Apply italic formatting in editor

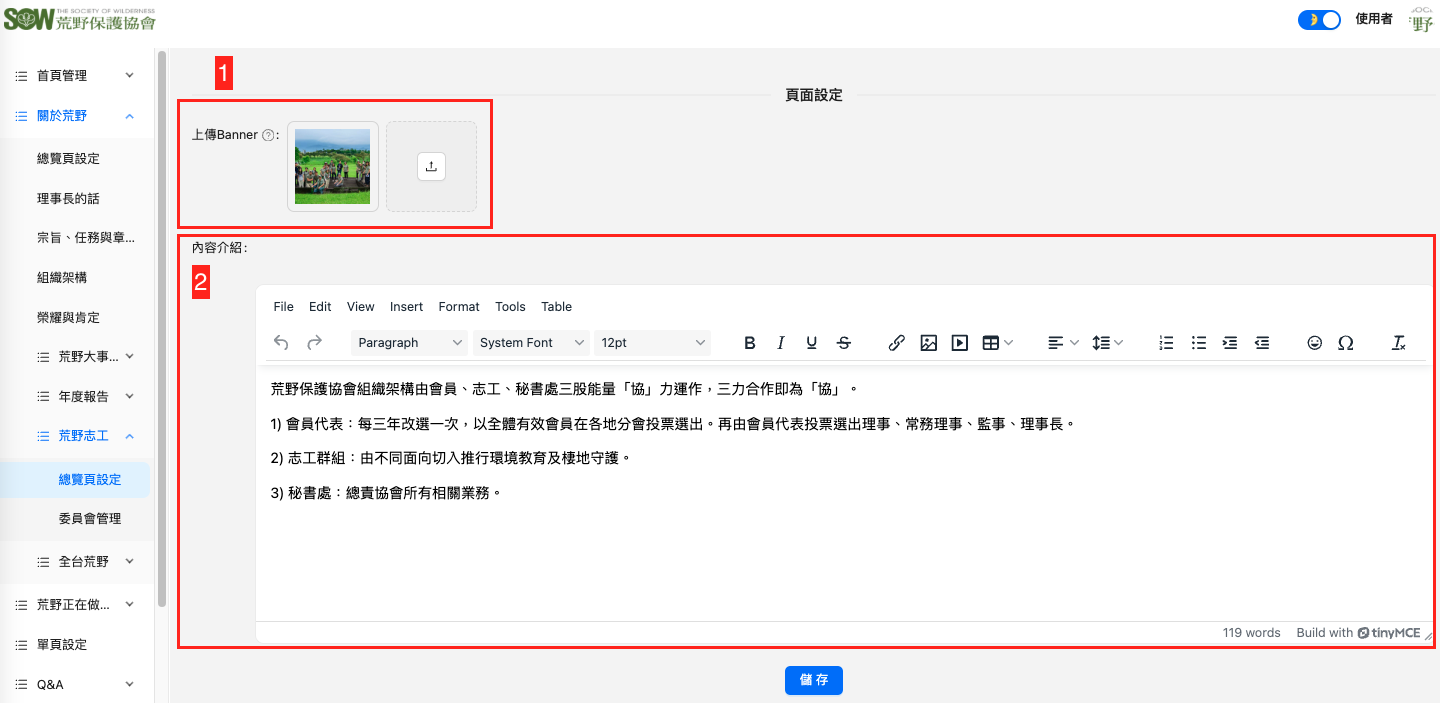pyautogui.click(x=781, y=343)
